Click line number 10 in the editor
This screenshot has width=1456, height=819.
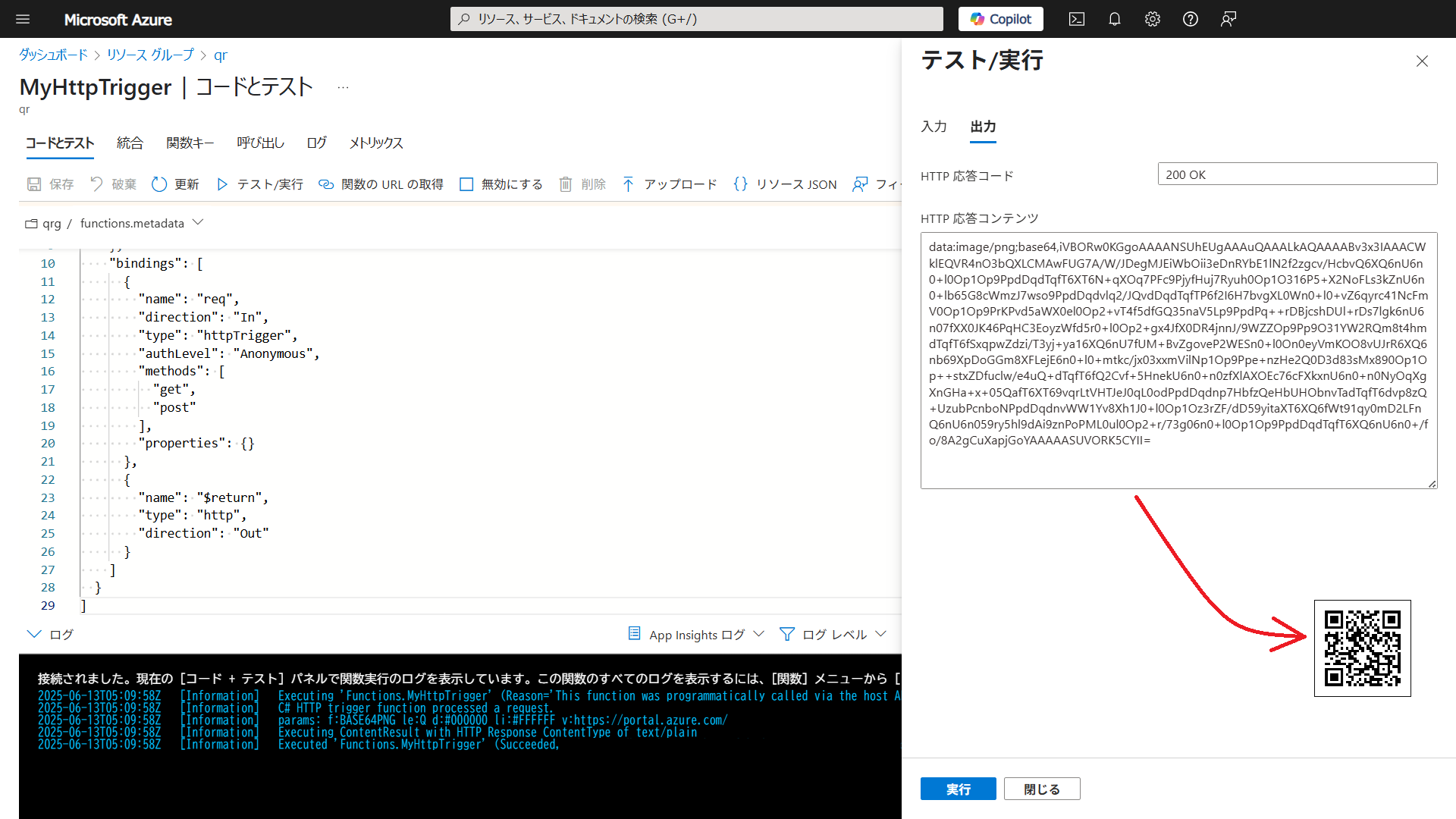(48, 263)
